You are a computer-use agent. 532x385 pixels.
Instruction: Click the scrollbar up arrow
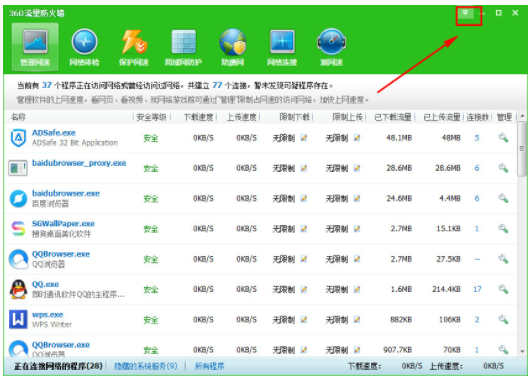tap(522, 116)
